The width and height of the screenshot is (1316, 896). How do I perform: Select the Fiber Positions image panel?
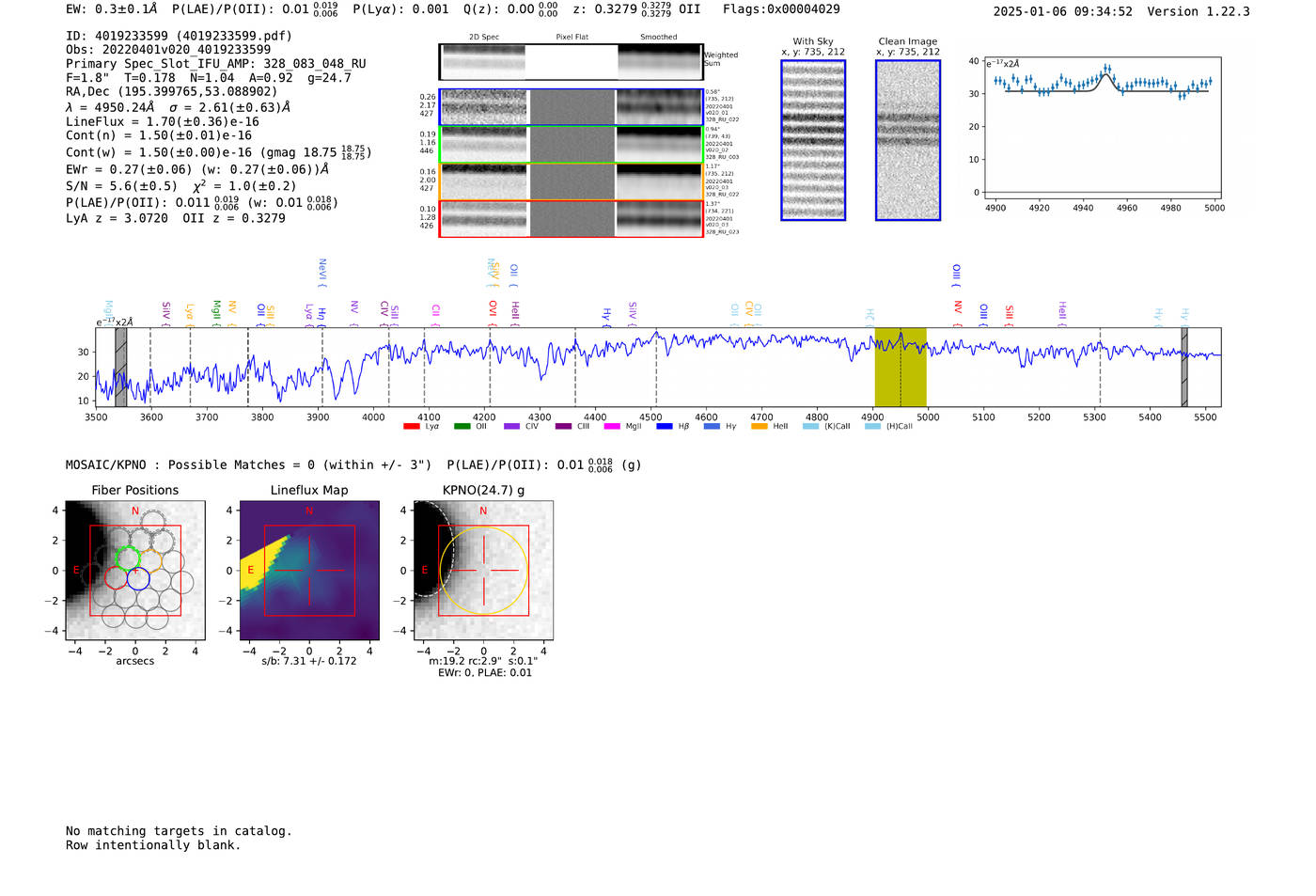135,571
